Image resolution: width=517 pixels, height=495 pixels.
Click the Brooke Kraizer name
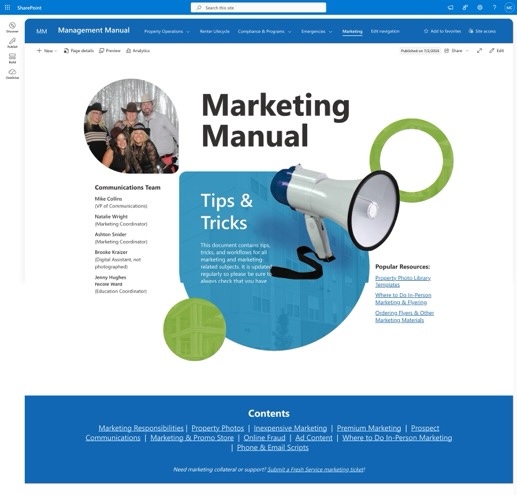point(111,252)
